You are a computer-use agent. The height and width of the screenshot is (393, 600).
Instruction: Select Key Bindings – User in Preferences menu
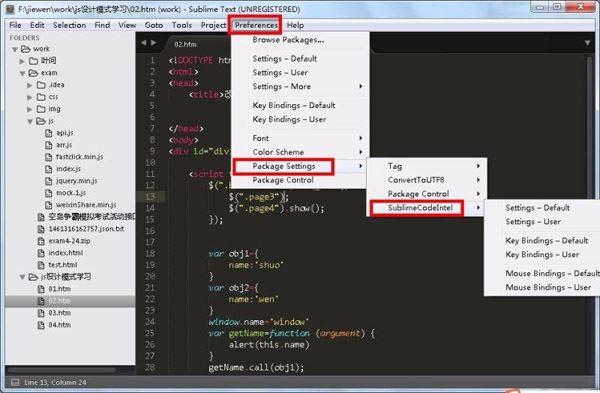(x=300, y=119)
